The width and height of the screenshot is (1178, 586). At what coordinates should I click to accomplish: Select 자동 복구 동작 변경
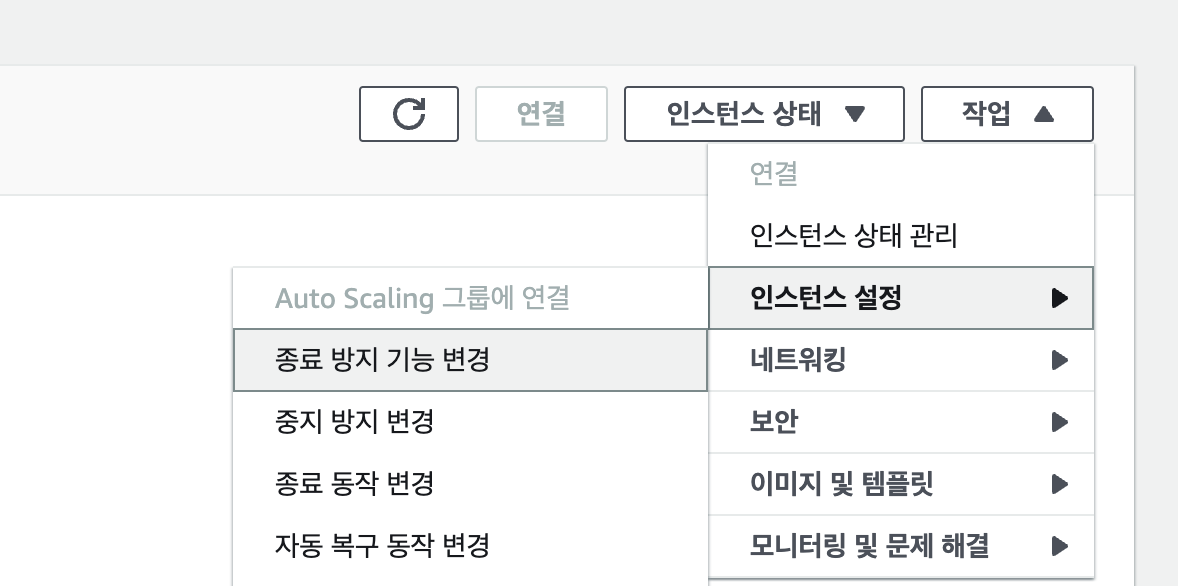(x=470, y=545)
